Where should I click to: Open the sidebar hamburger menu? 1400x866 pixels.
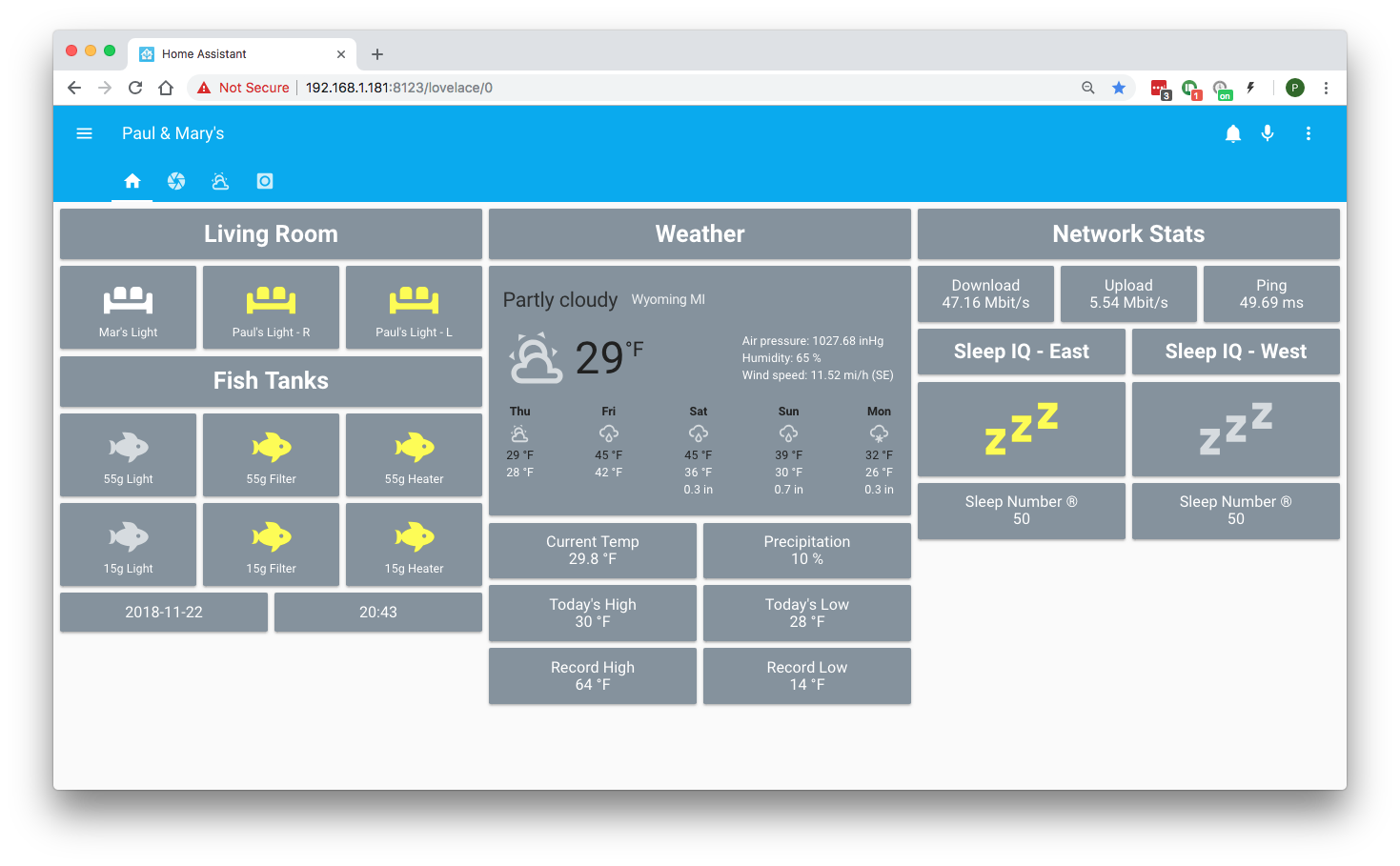click(84, 133)
